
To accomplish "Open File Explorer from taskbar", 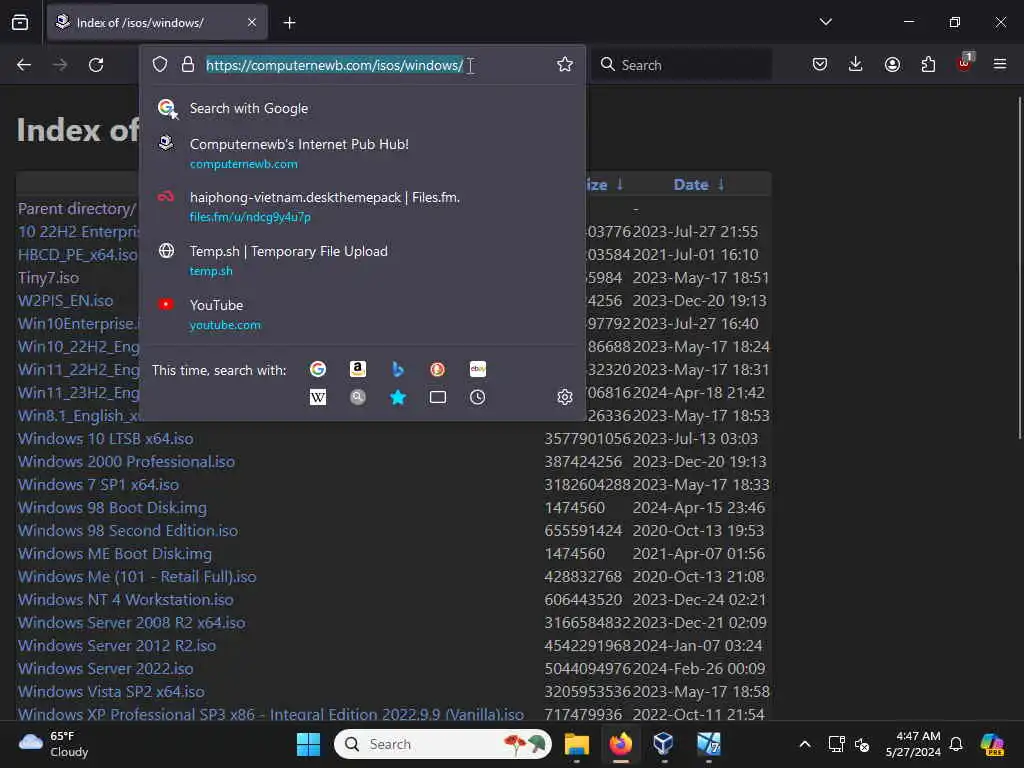I will tap(577, 744).
